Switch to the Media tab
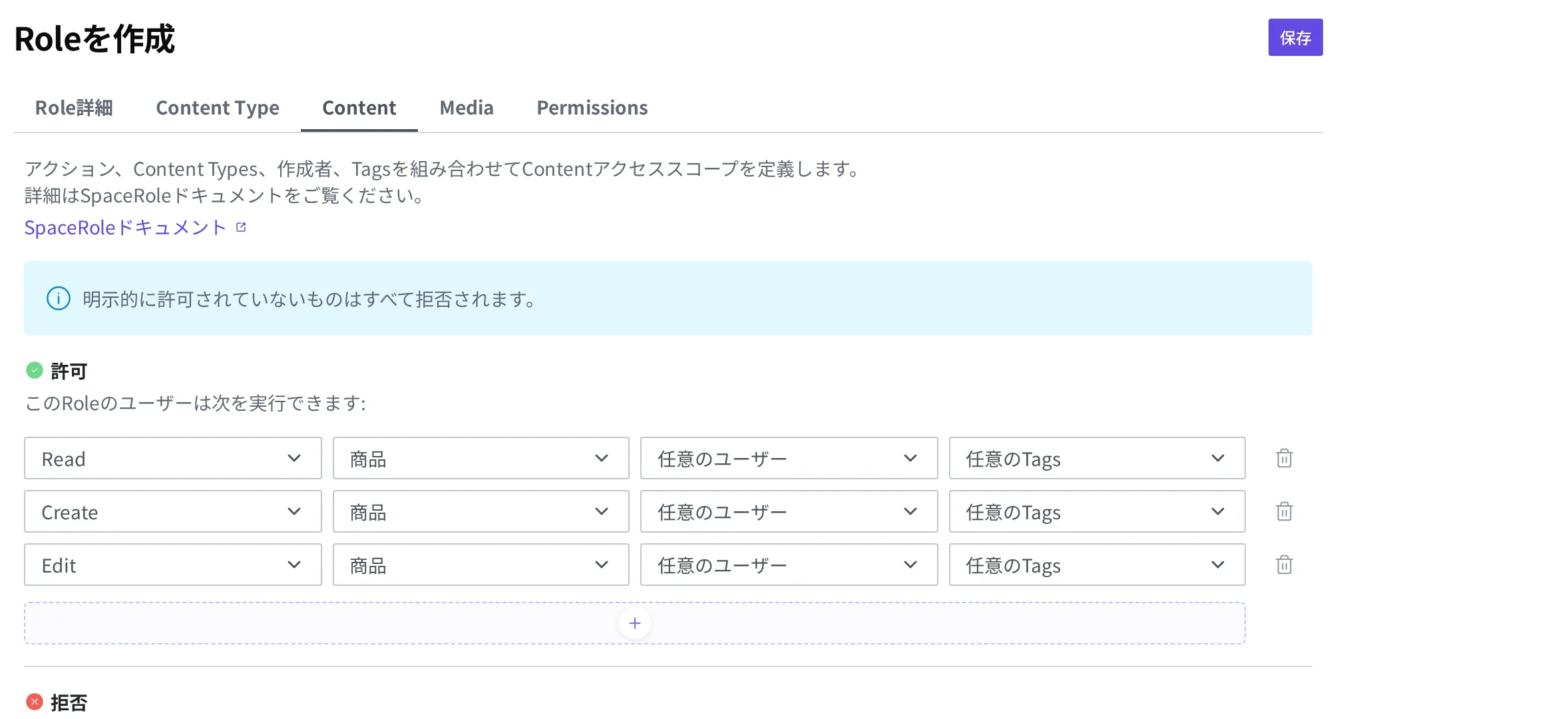This screenshot has width=1568, height=719. click(x=467, y=108)
